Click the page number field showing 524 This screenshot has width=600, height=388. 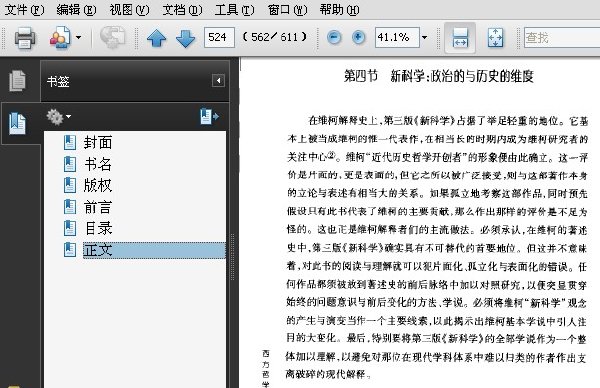click(x=219, y=37)
